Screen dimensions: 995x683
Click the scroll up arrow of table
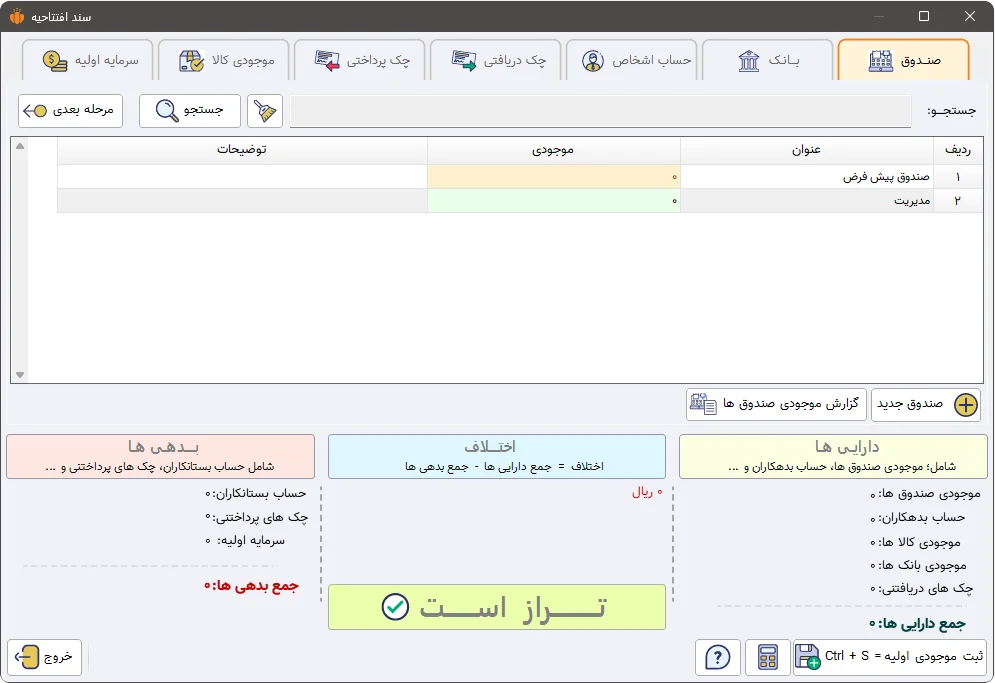tap(20, 146)
